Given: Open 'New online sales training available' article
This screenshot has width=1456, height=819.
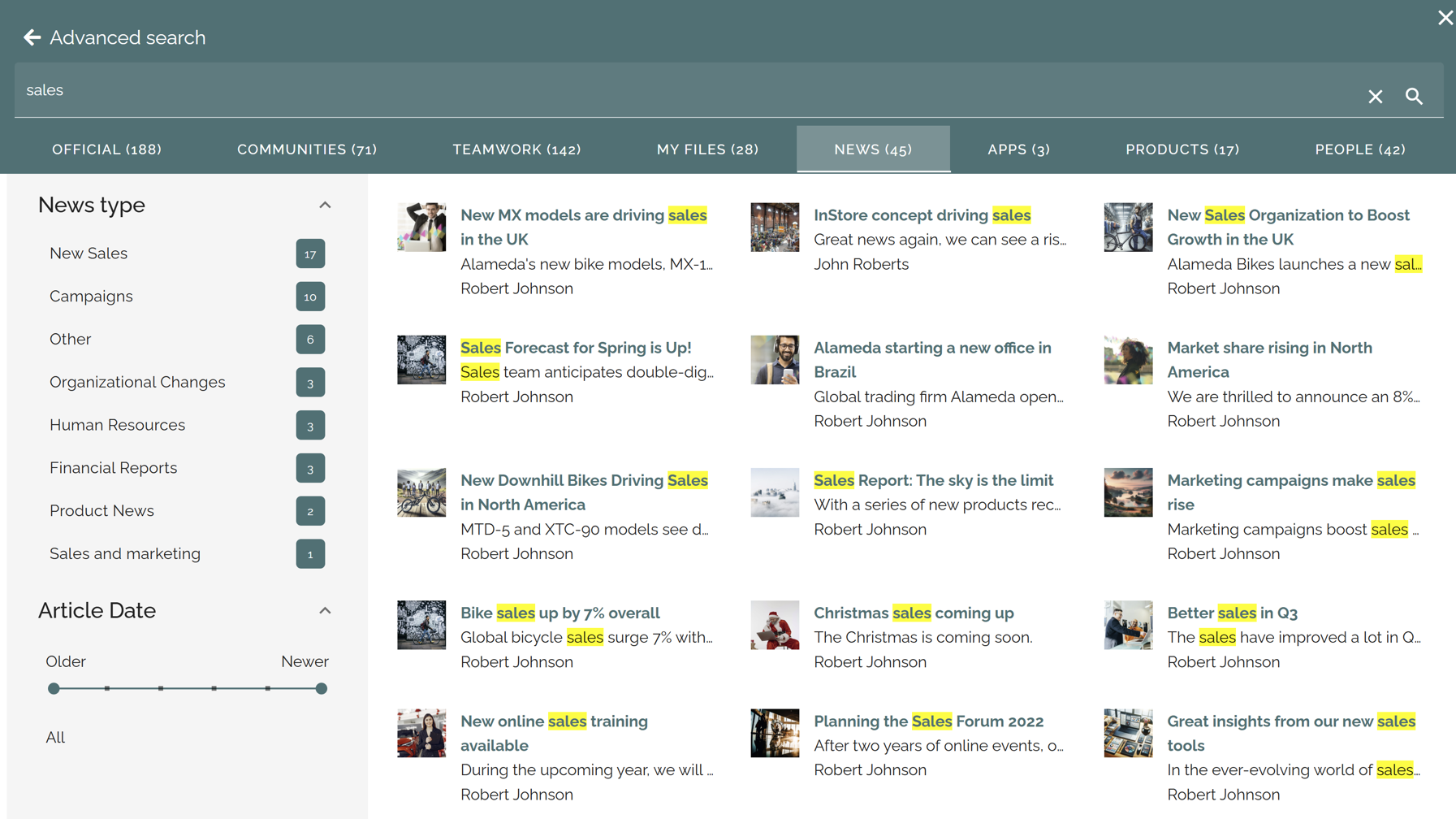Looking at the screenshot, I should 554,733.
